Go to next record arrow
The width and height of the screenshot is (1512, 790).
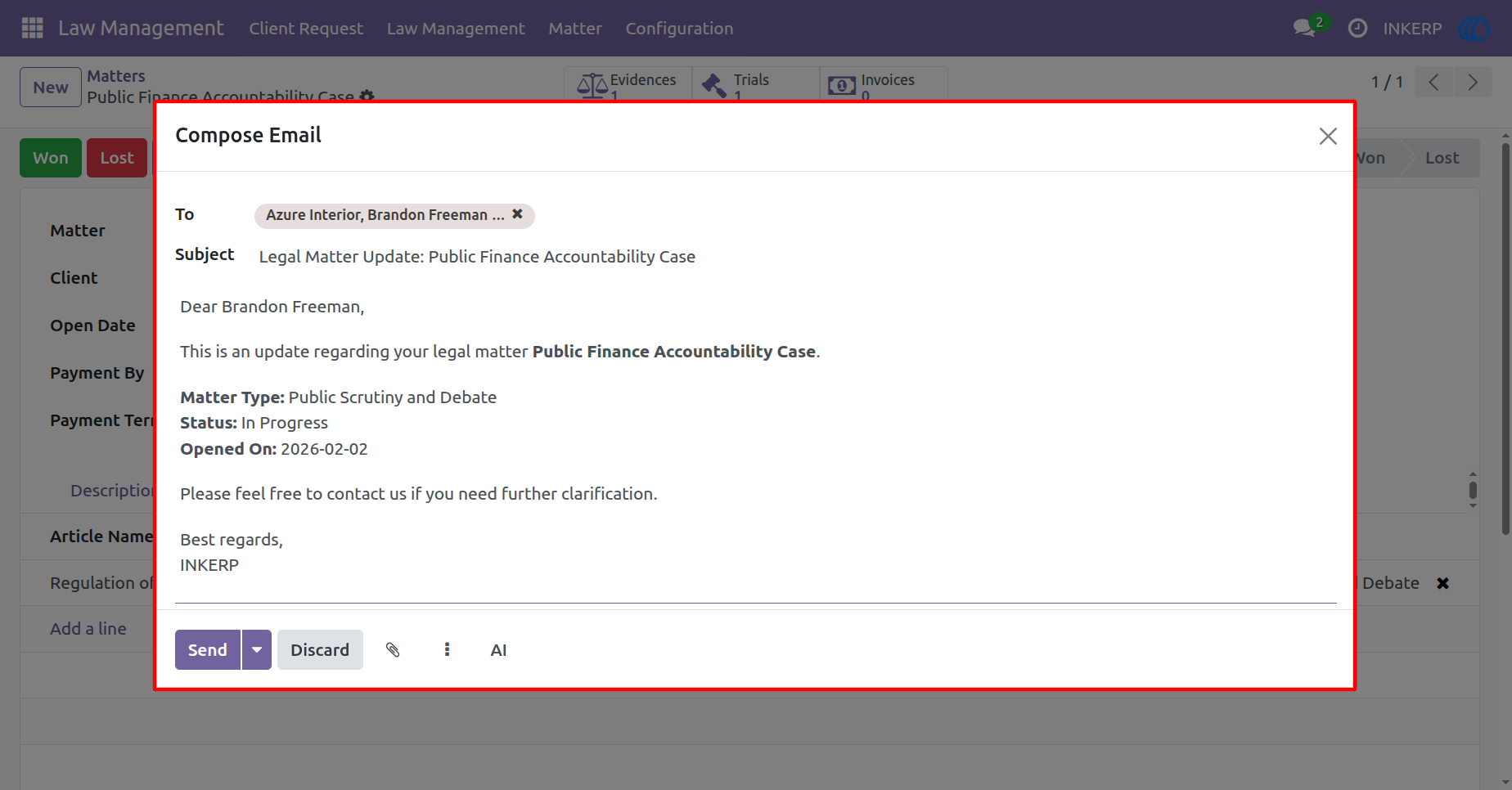1473,82
